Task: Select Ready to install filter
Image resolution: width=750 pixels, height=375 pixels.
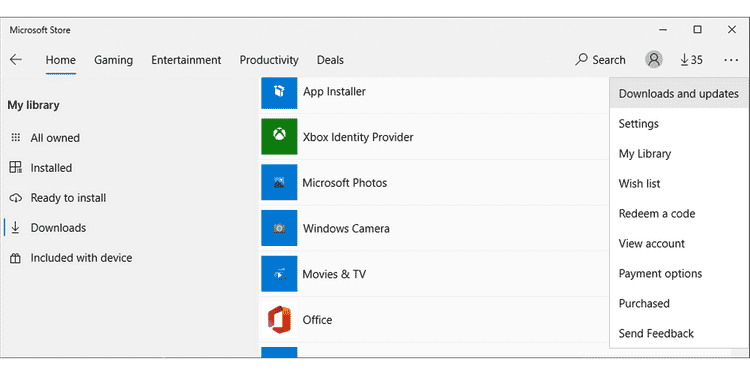Action: [68, 198]
